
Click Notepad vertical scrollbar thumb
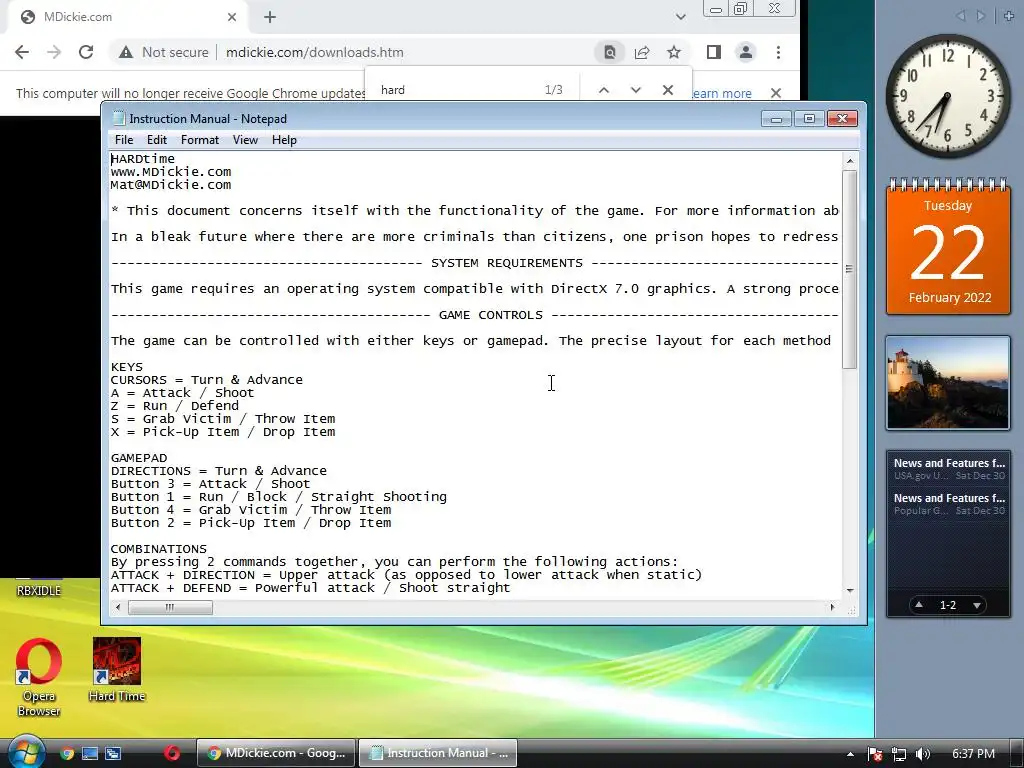click(x=849, y=269)
